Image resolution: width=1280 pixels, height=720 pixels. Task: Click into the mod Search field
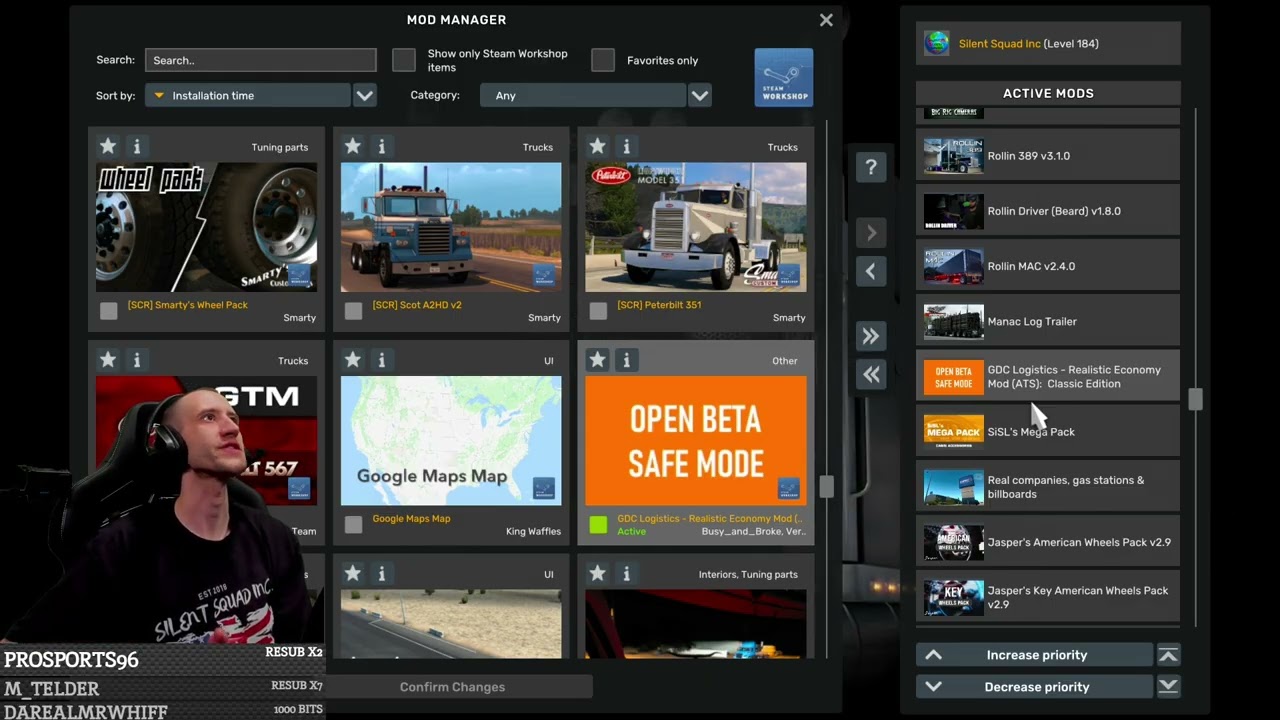coord(260,60)
